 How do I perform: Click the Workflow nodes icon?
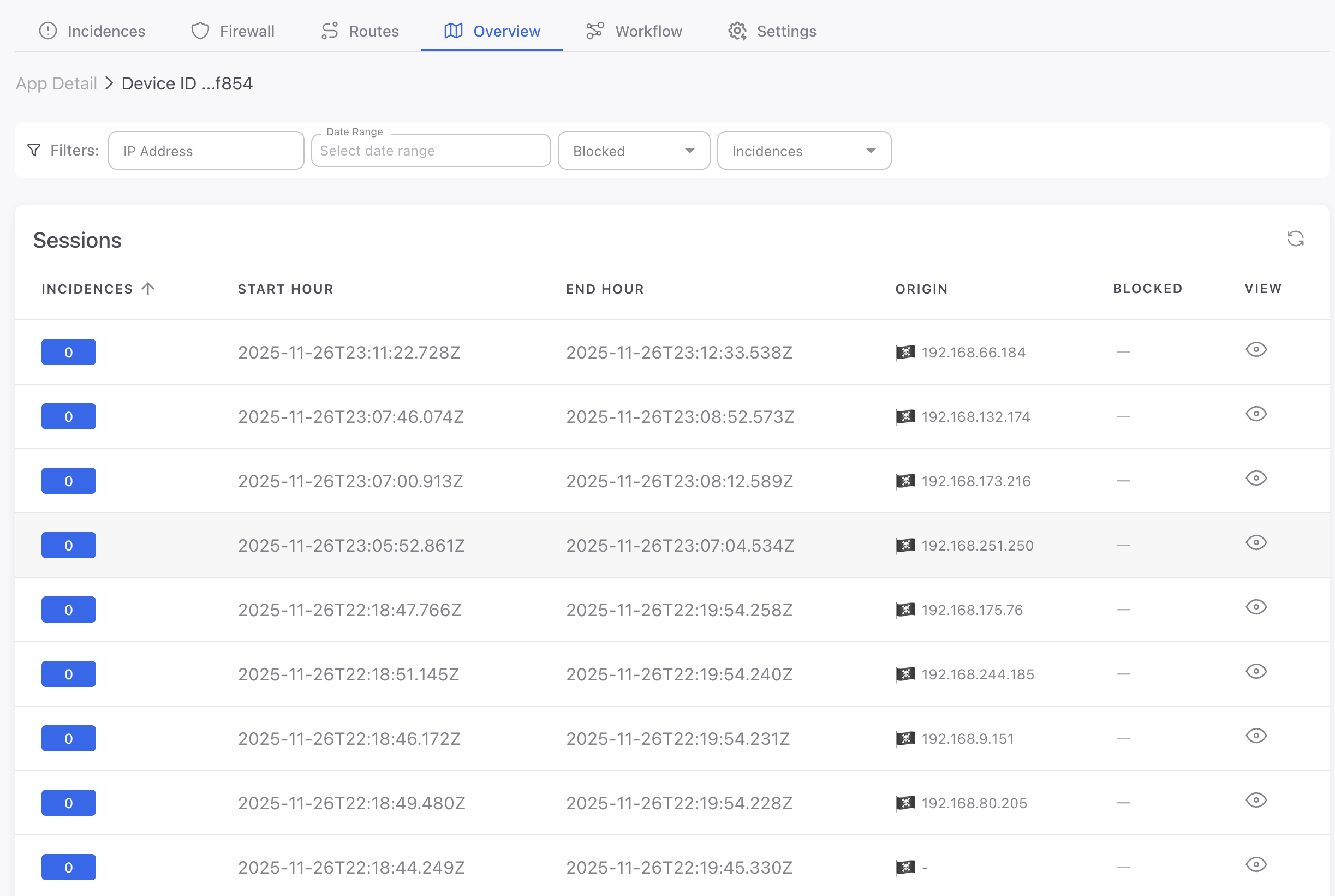point(594,31)
